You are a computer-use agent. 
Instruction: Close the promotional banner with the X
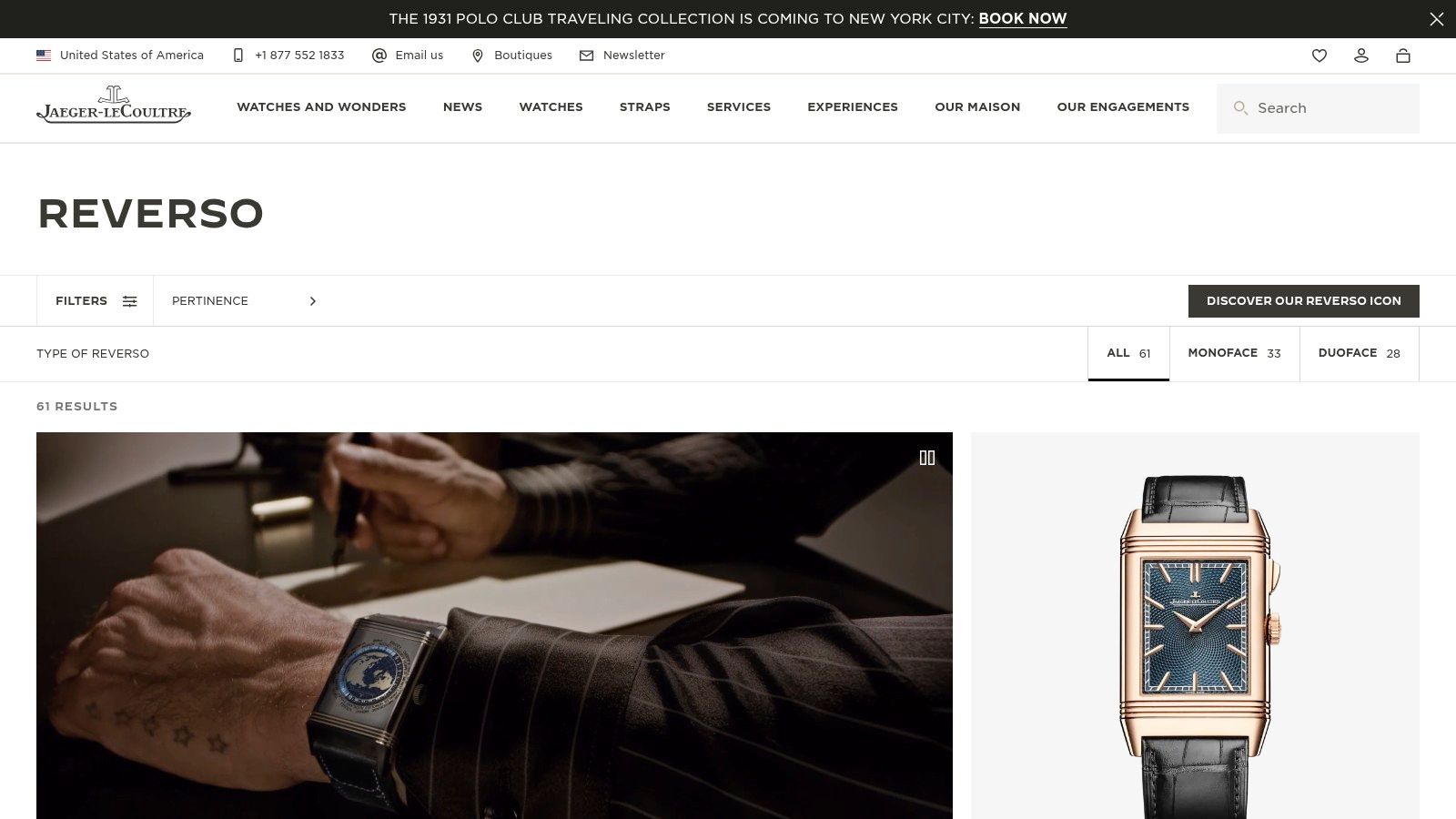(1436, 19)
